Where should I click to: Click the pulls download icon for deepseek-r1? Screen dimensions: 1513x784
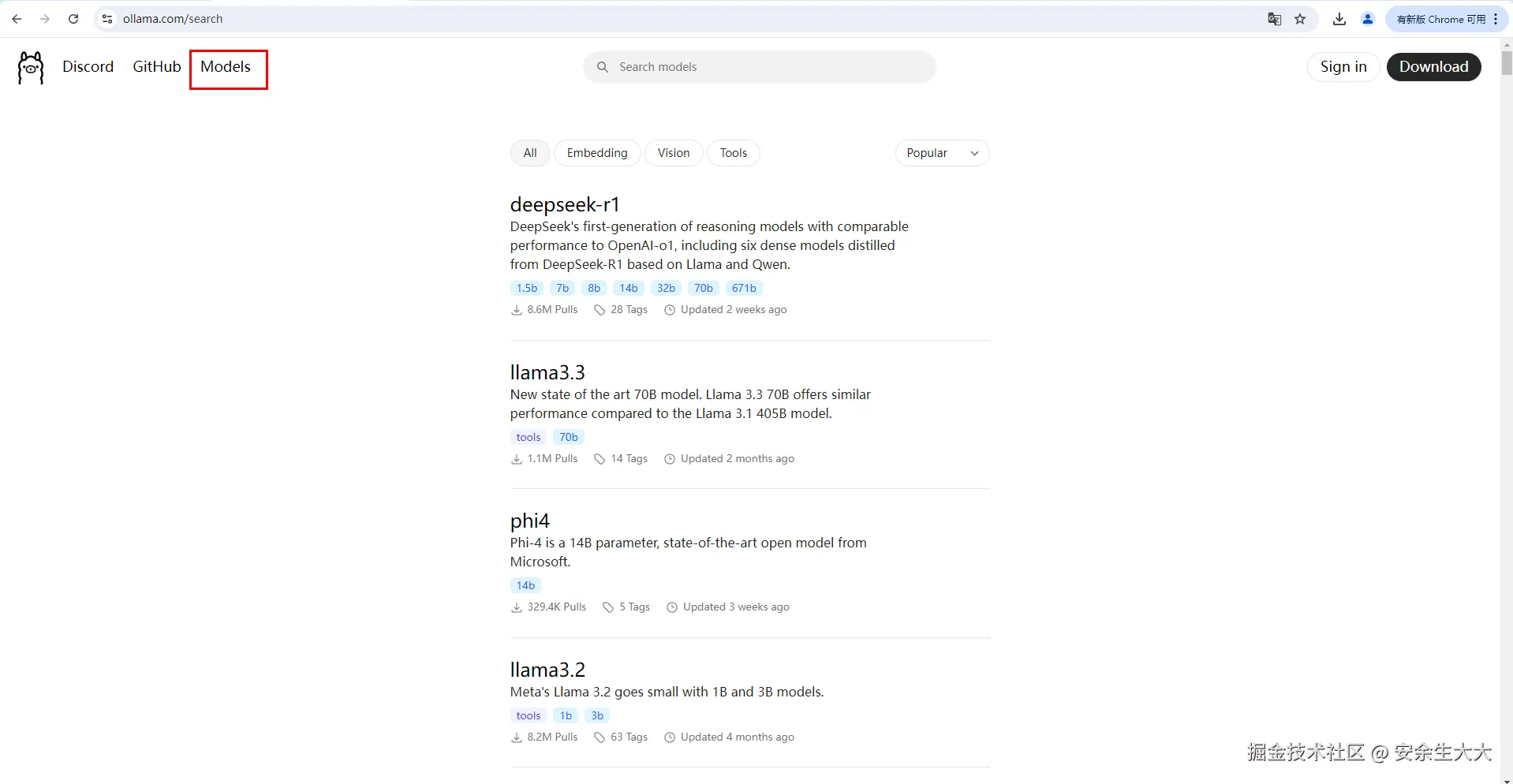[x=517, y=310]
